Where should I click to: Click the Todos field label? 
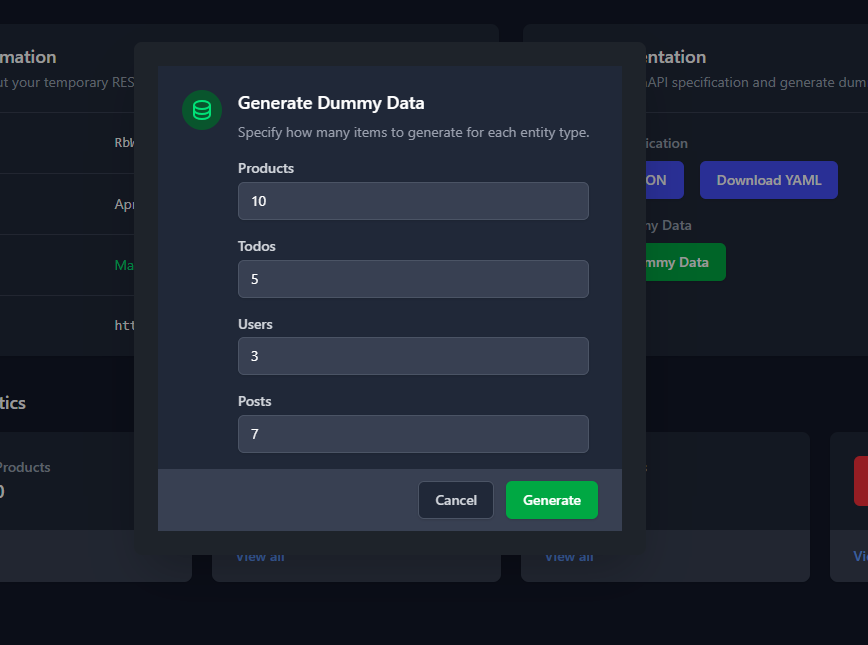[x=256, y=246]
